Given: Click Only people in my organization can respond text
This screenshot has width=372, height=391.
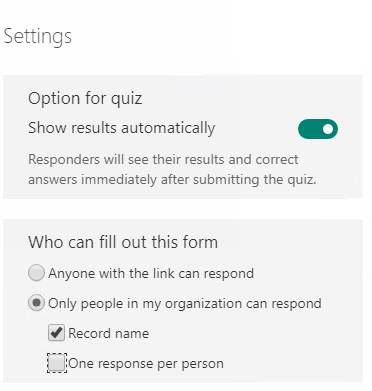Looking at the screenshot, I should click(185, 304).
